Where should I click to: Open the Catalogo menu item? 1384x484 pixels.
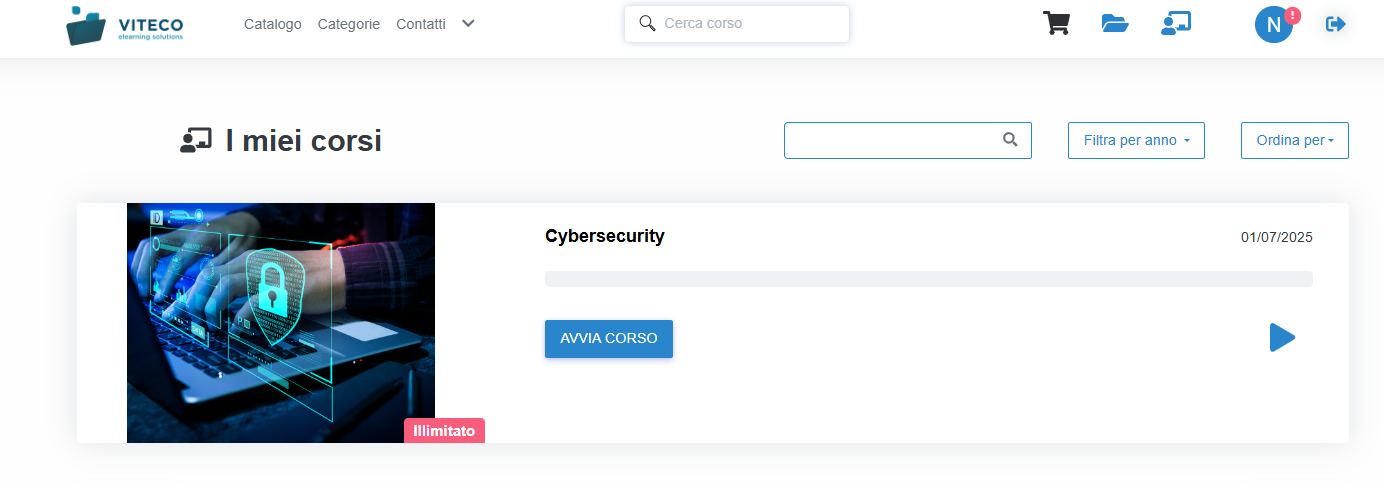272,24
